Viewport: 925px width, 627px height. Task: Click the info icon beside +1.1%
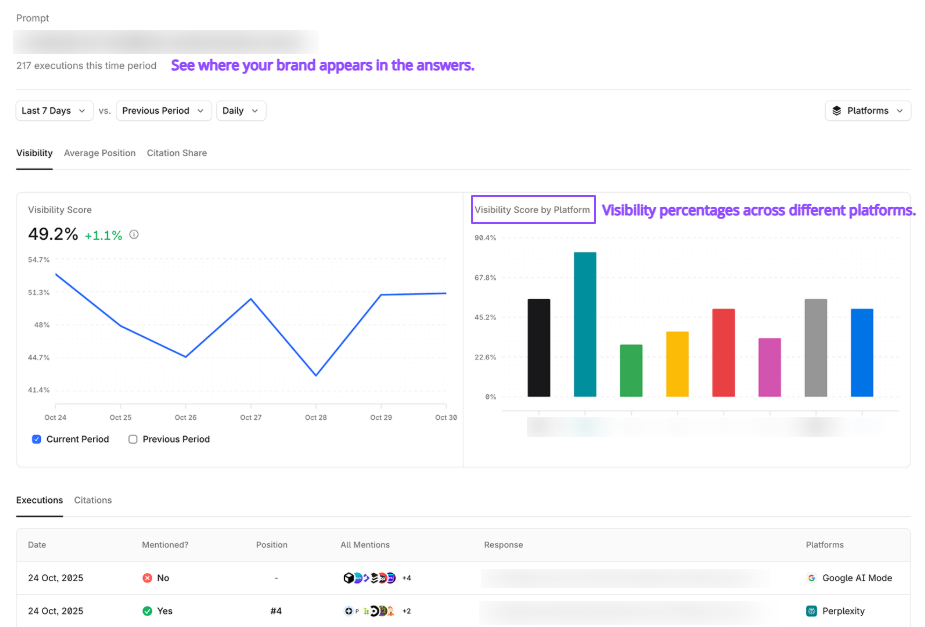click(134, 235)
